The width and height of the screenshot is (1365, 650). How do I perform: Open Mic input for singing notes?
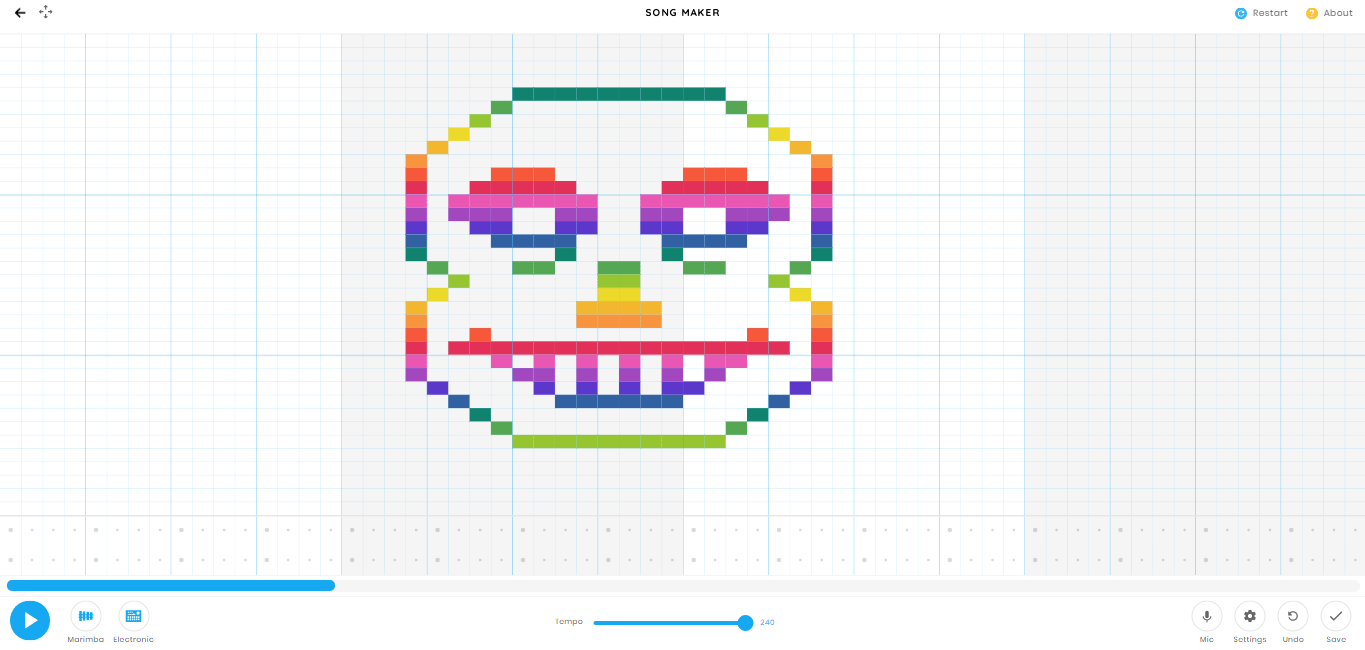pyautogui.click(x=1206, y=616)
